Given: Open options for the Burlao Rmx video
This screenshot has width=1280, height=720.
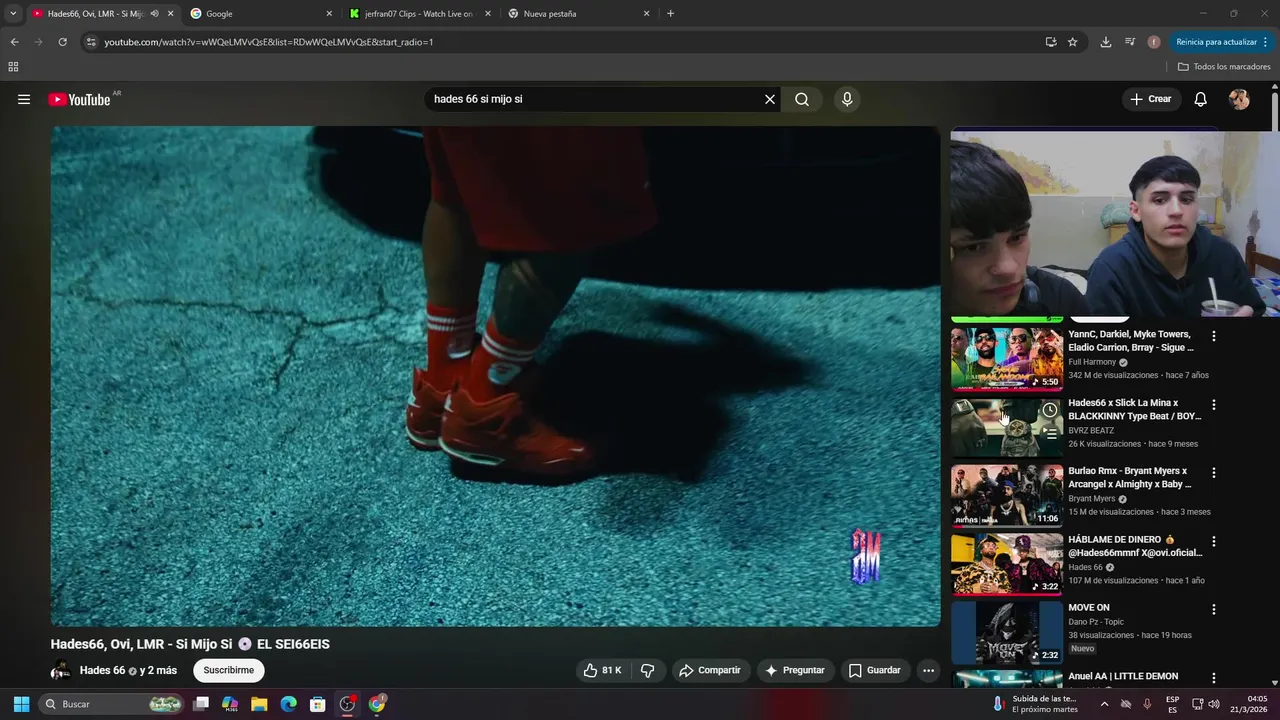Looking at the screenshot, I should tap(1214, 472).
